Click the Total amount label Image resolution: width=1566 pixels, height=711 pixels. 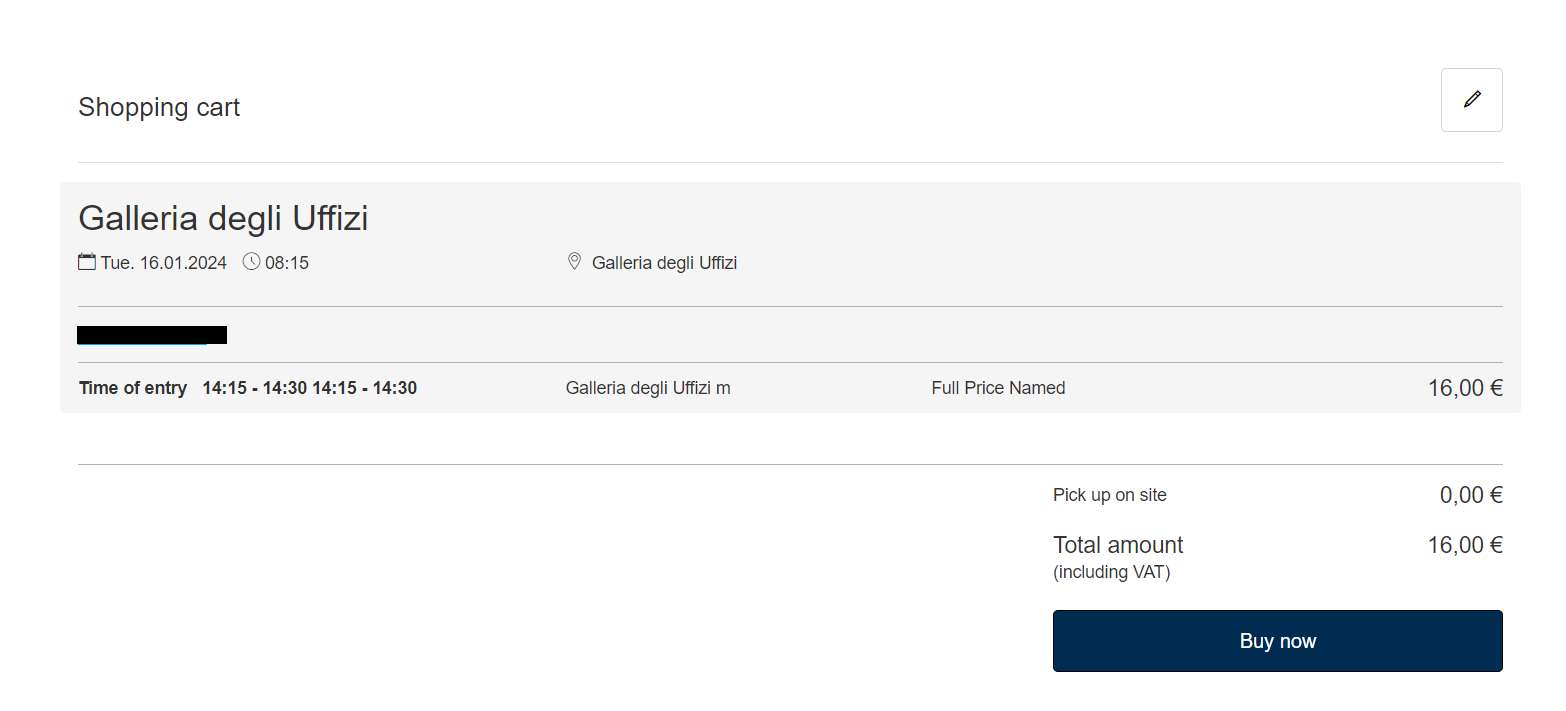click(x=1117, y=545)
